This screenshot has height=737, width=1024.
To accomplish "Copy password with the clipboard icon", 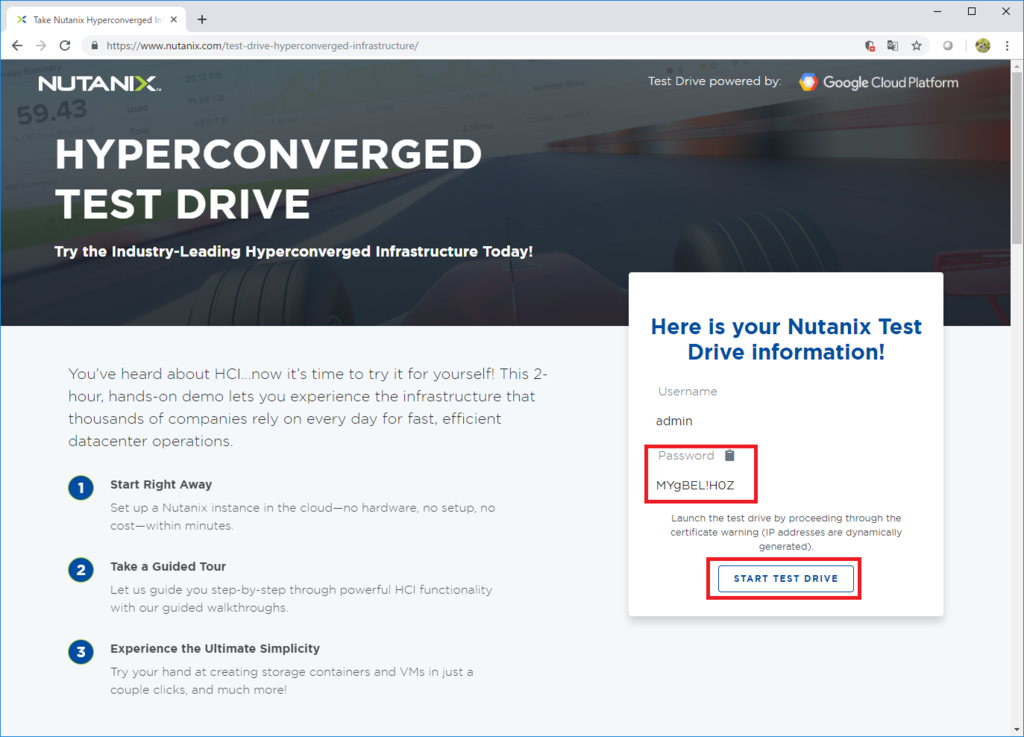I will (729, 455).
